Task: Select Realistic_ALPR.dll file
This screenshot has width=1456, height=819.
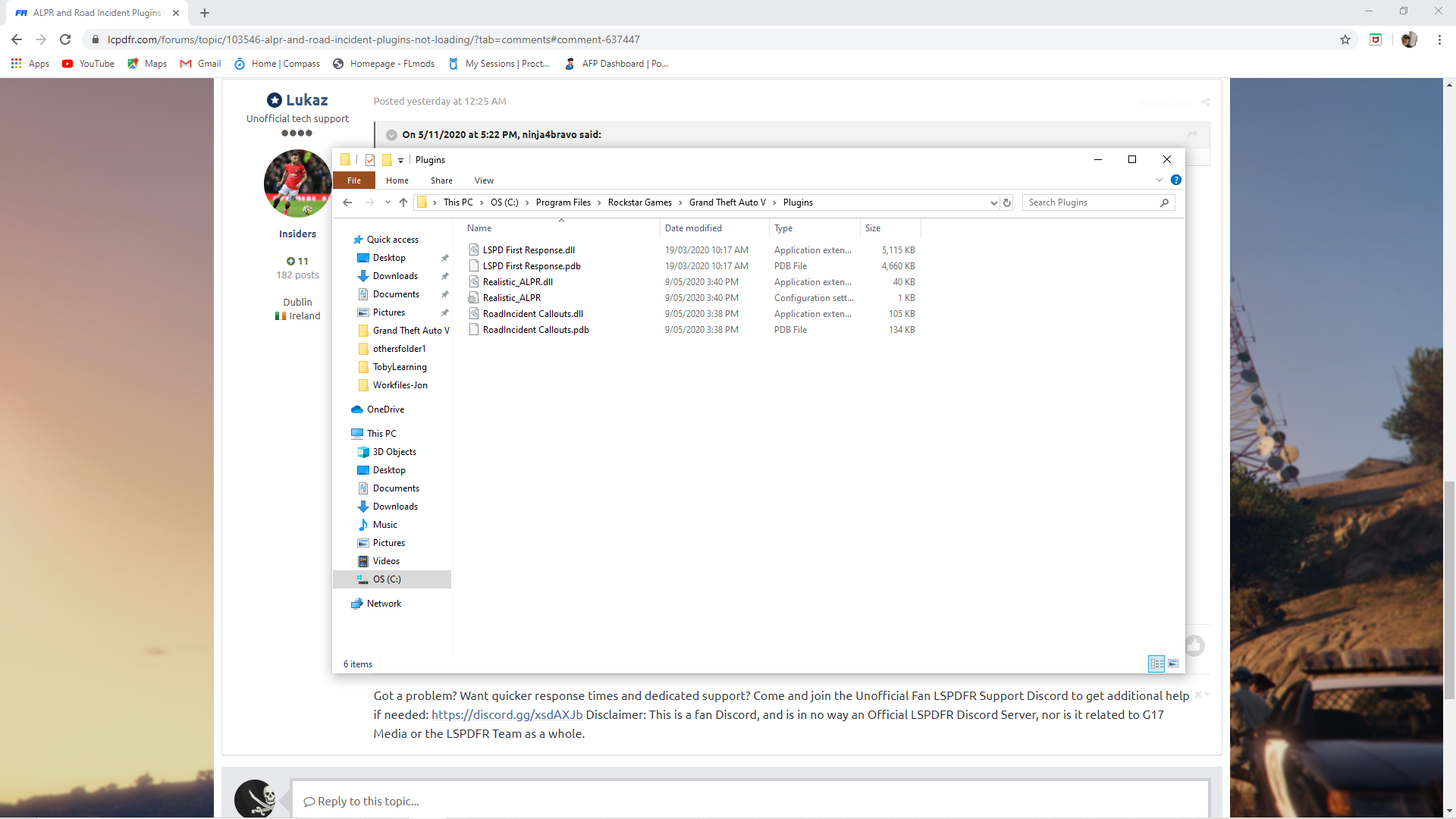Action: coord(517,282)
